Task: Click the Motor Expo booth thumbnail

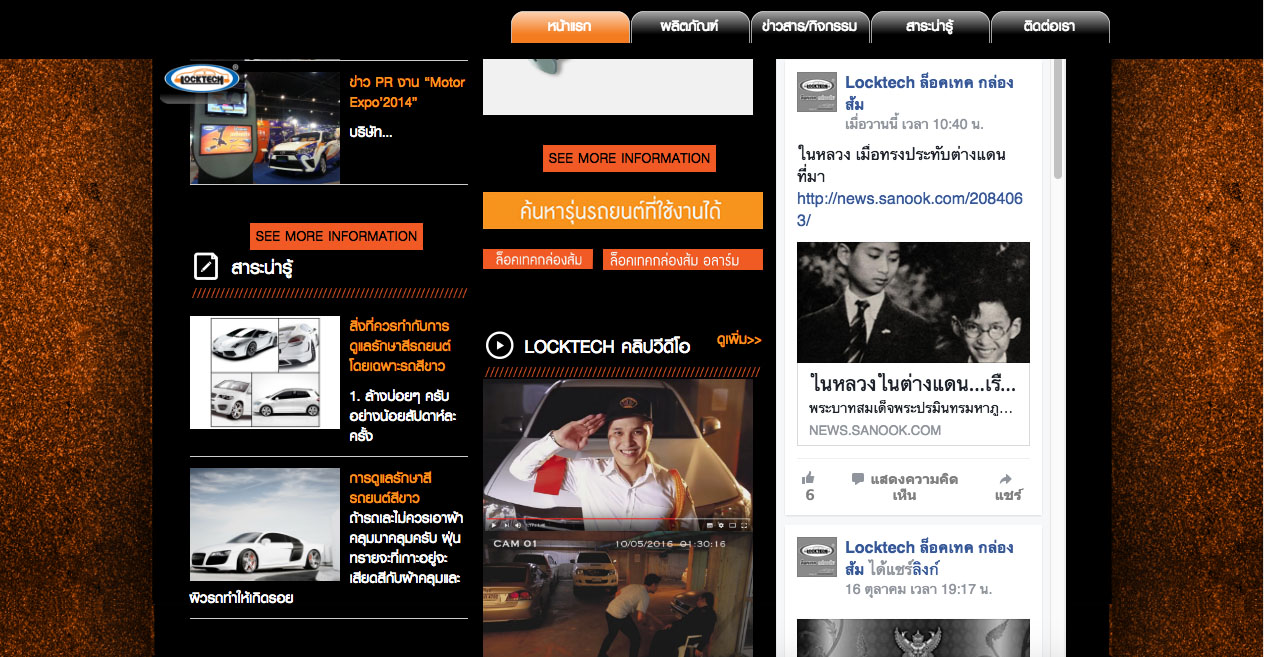Action: point(265,127)
